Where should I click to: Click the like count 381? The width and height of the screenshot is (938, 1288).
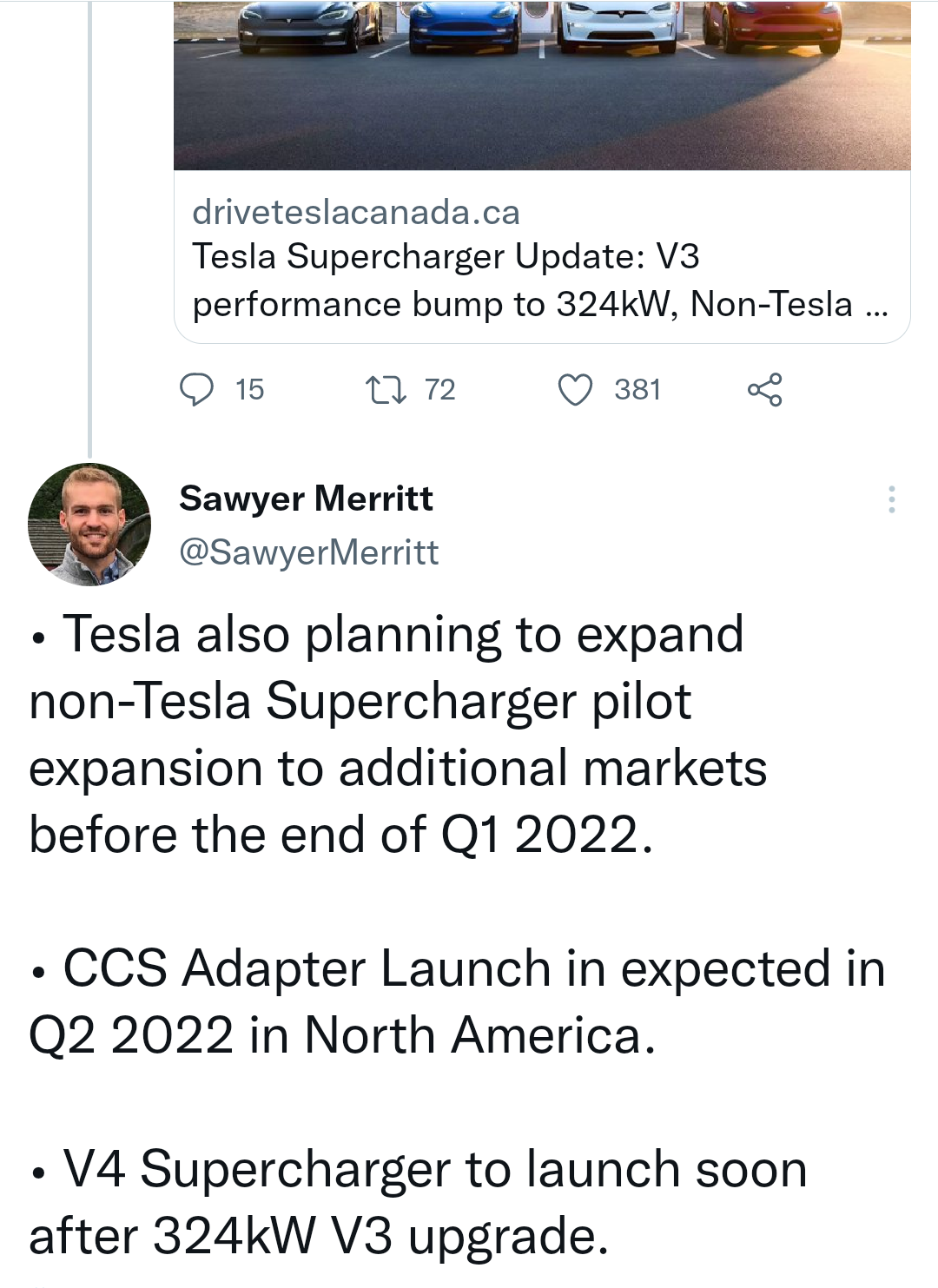pos(637,389)
